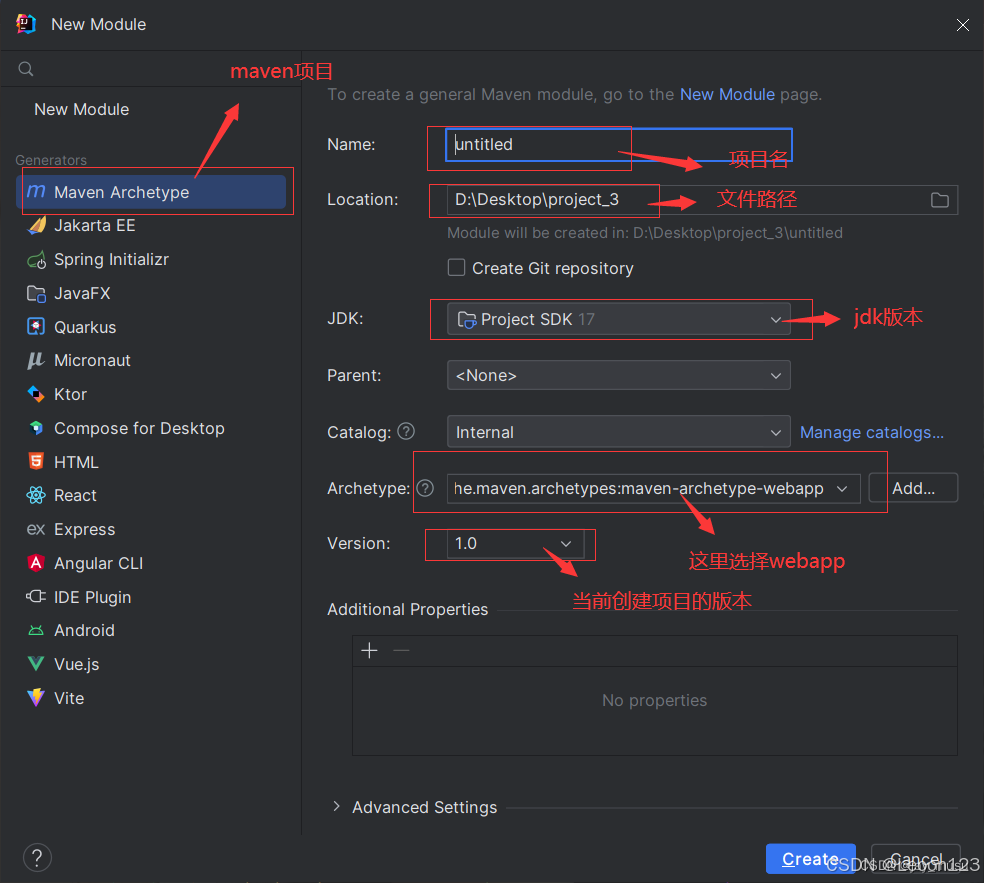Click the Compose for Desktop icon
The height and width of the screenshot is (883, 984).
click(x=36, y=428)
